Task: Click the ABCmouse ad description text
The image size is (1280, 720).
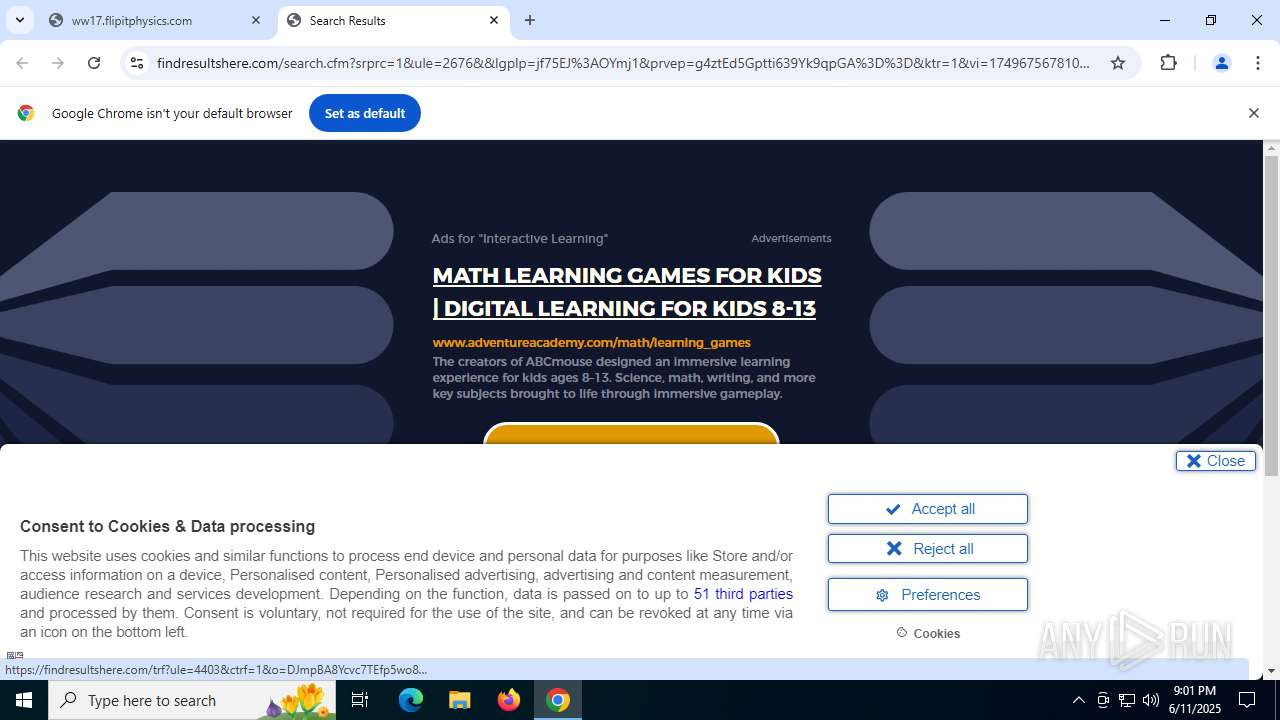Action: pos(624,377)
